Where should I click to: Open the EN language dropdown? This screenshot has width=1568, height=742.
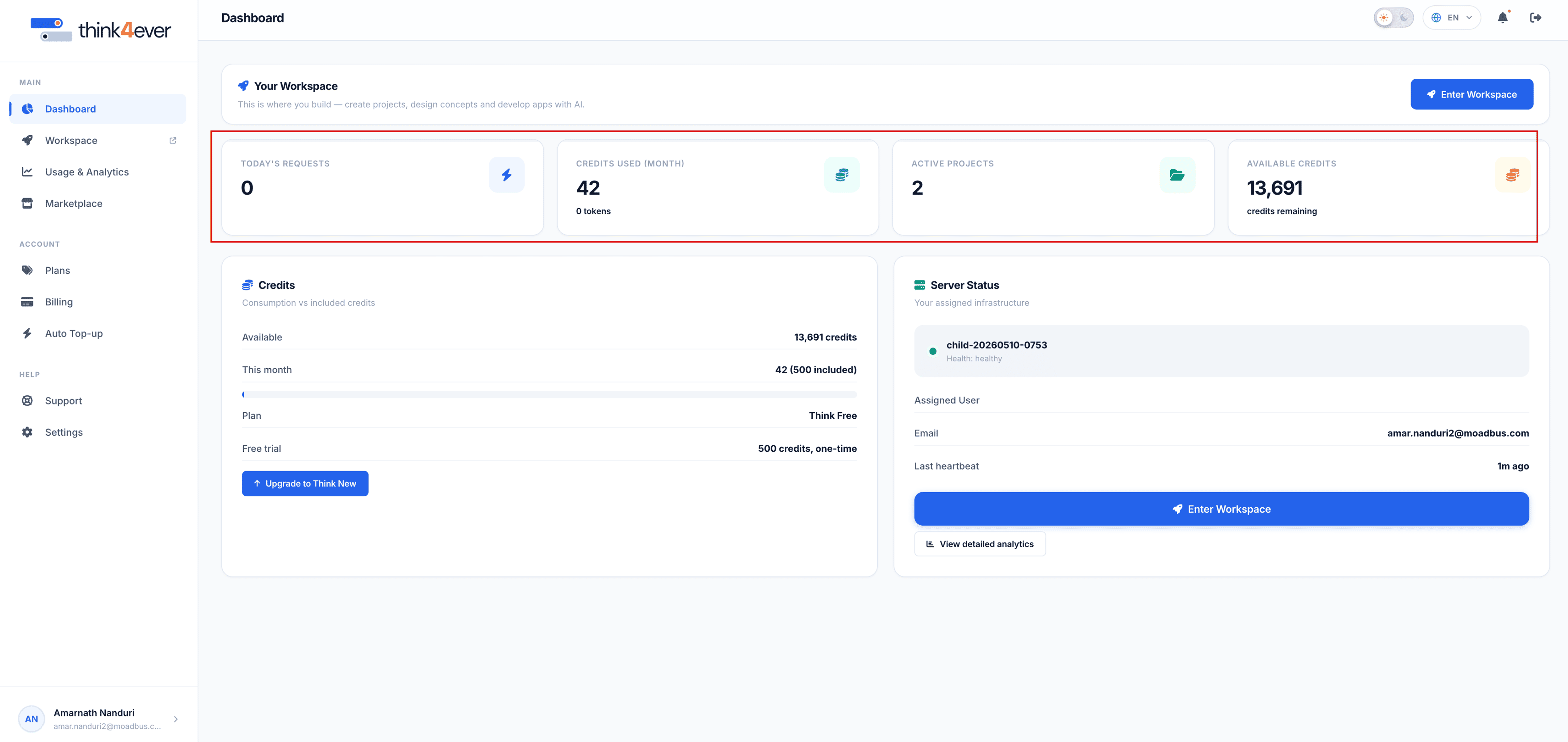click(x=1451, y=18)
